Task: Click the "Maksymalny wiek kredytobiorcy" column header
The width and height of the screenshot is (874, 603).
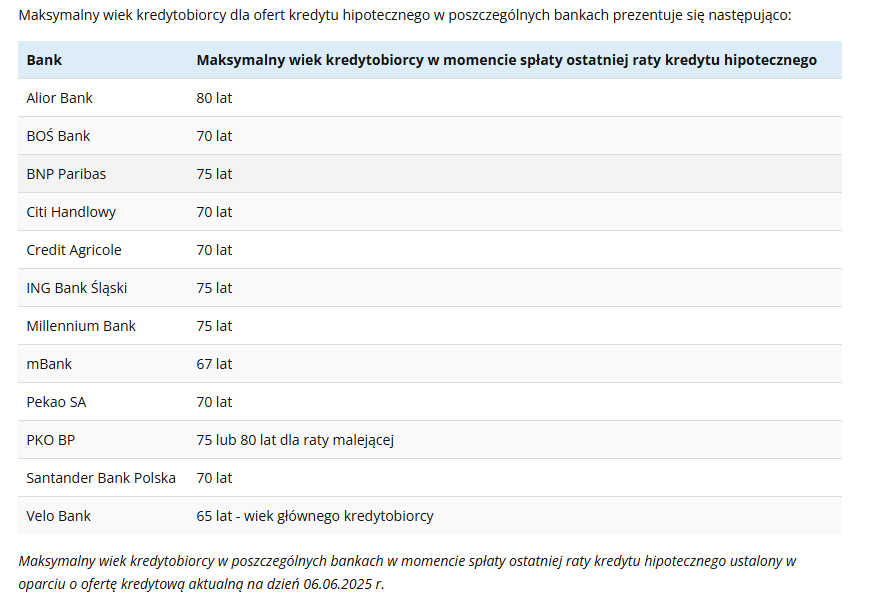Action: point(506,60)
